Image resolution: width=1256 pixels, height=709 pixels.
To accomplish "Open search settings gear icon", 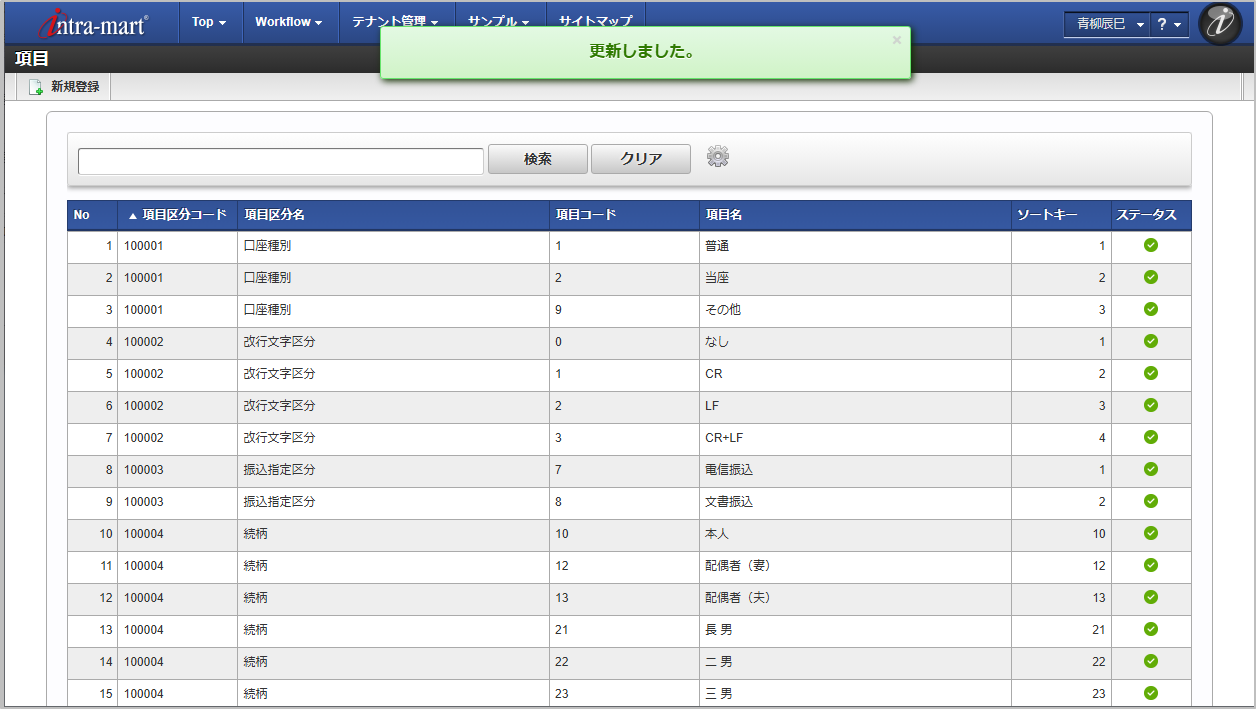I will click(718, 157).
